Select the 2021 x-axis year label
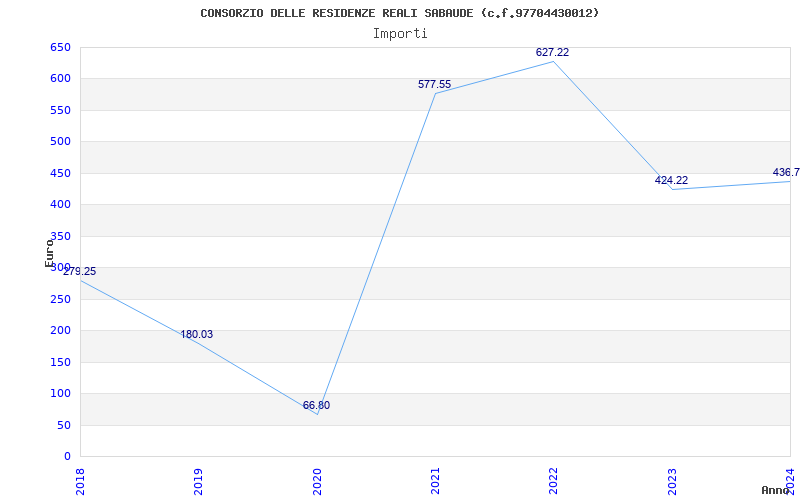 pyautogui.click(x=435, y=482)
